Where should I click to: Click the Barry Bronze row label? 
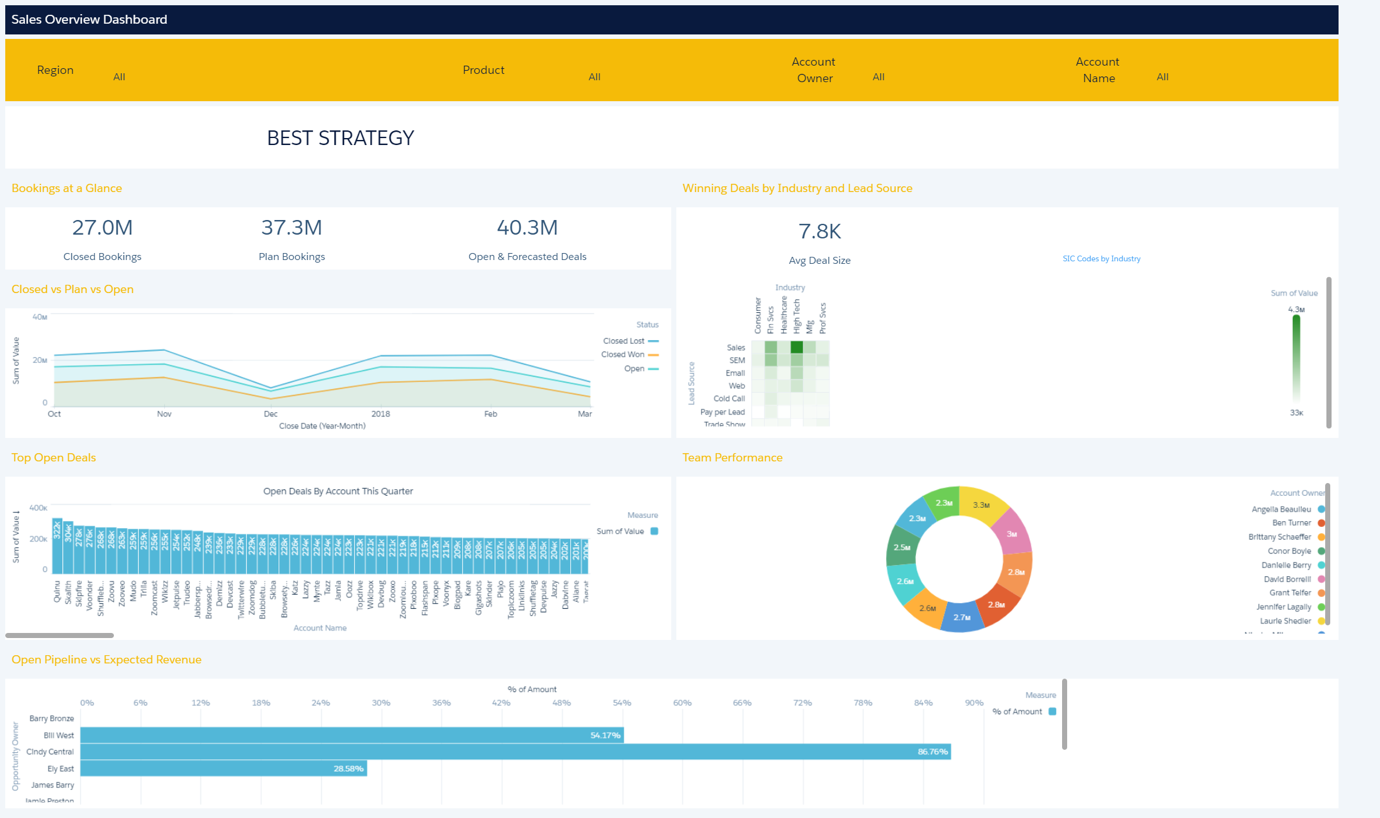pos(52,718)
